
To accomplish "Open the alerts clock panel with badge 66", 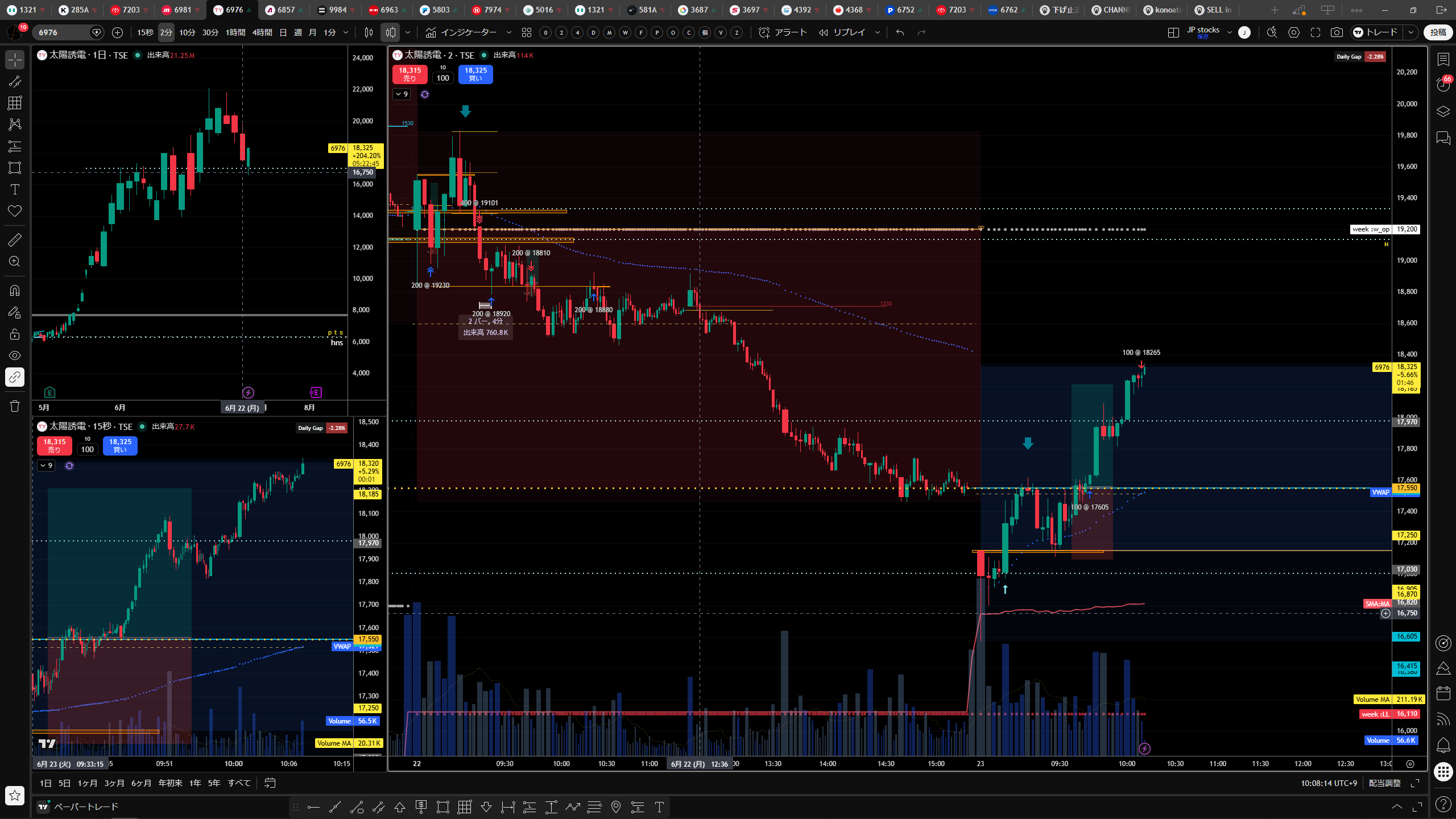I will [1443, 85].
